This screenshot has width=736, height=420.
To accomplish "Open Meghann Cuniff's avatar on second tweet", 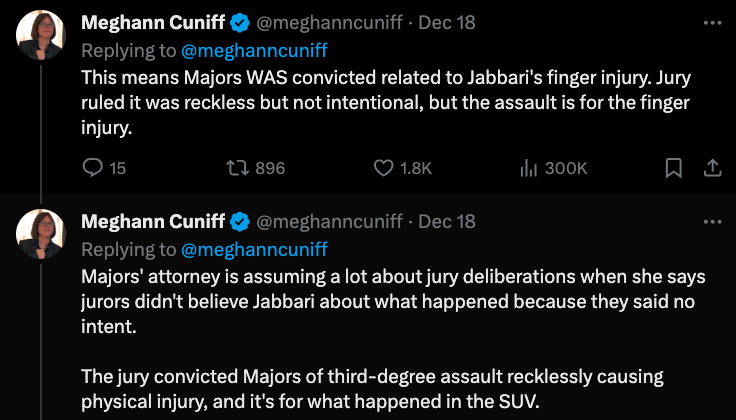I will (x=39, y=236).
